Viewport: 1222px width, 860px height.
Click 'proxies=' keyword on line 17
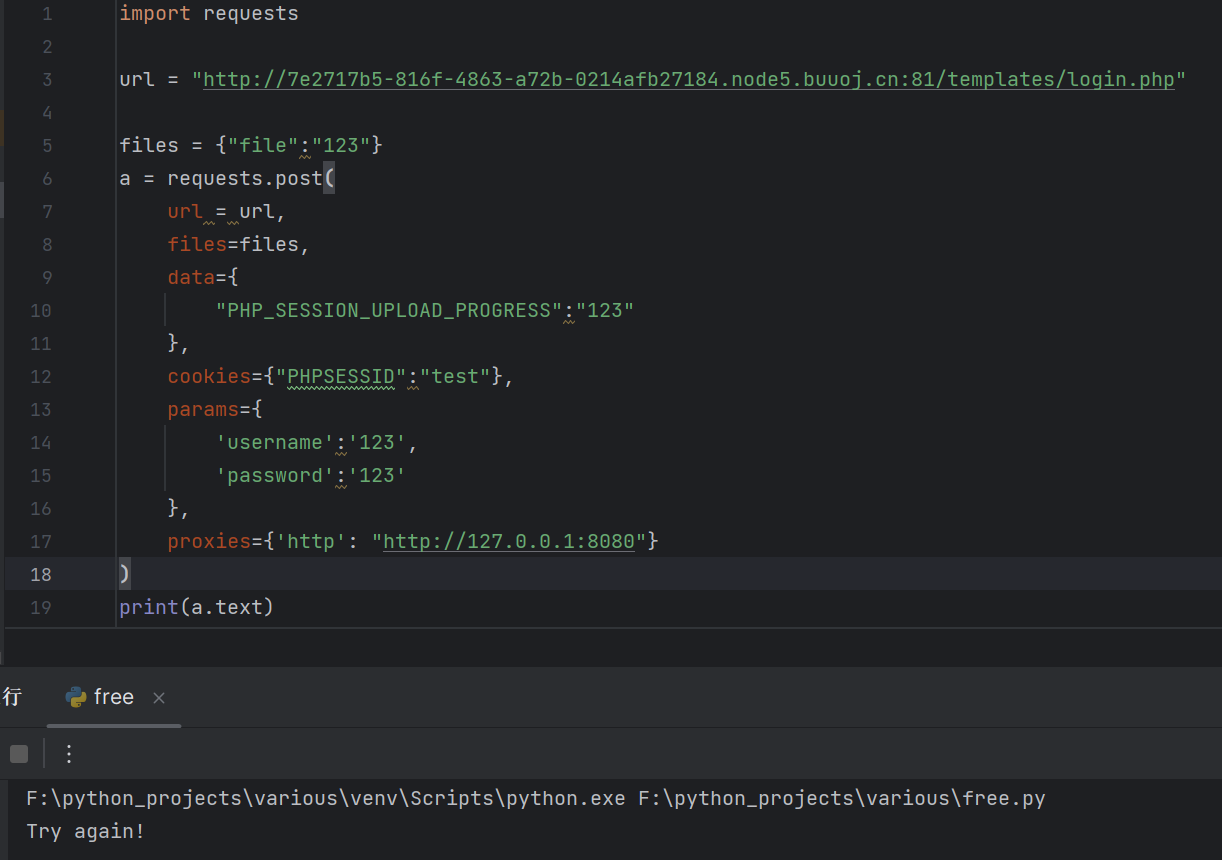point(215,541)
